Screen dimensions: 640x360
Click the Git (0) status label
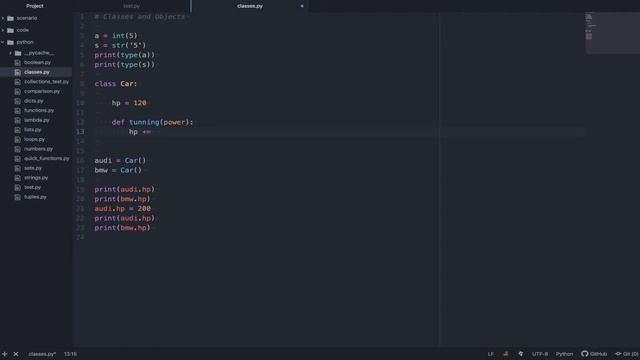[631, 354]
